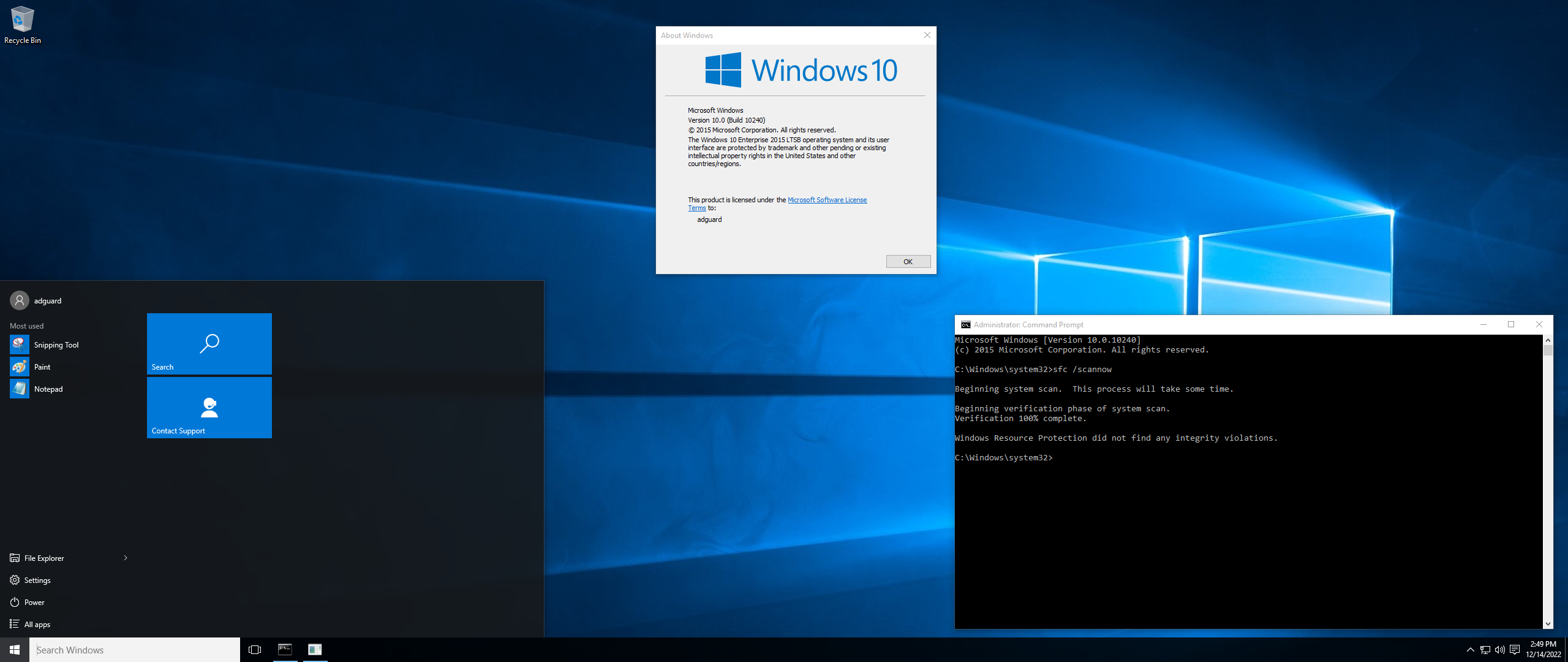
Task: Click the 'Terms' link in About Windows
Action: coord(697,208)
